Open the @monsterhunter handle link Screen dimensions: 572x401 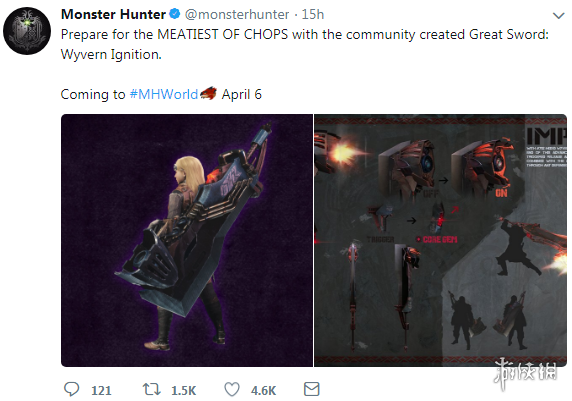237,15
